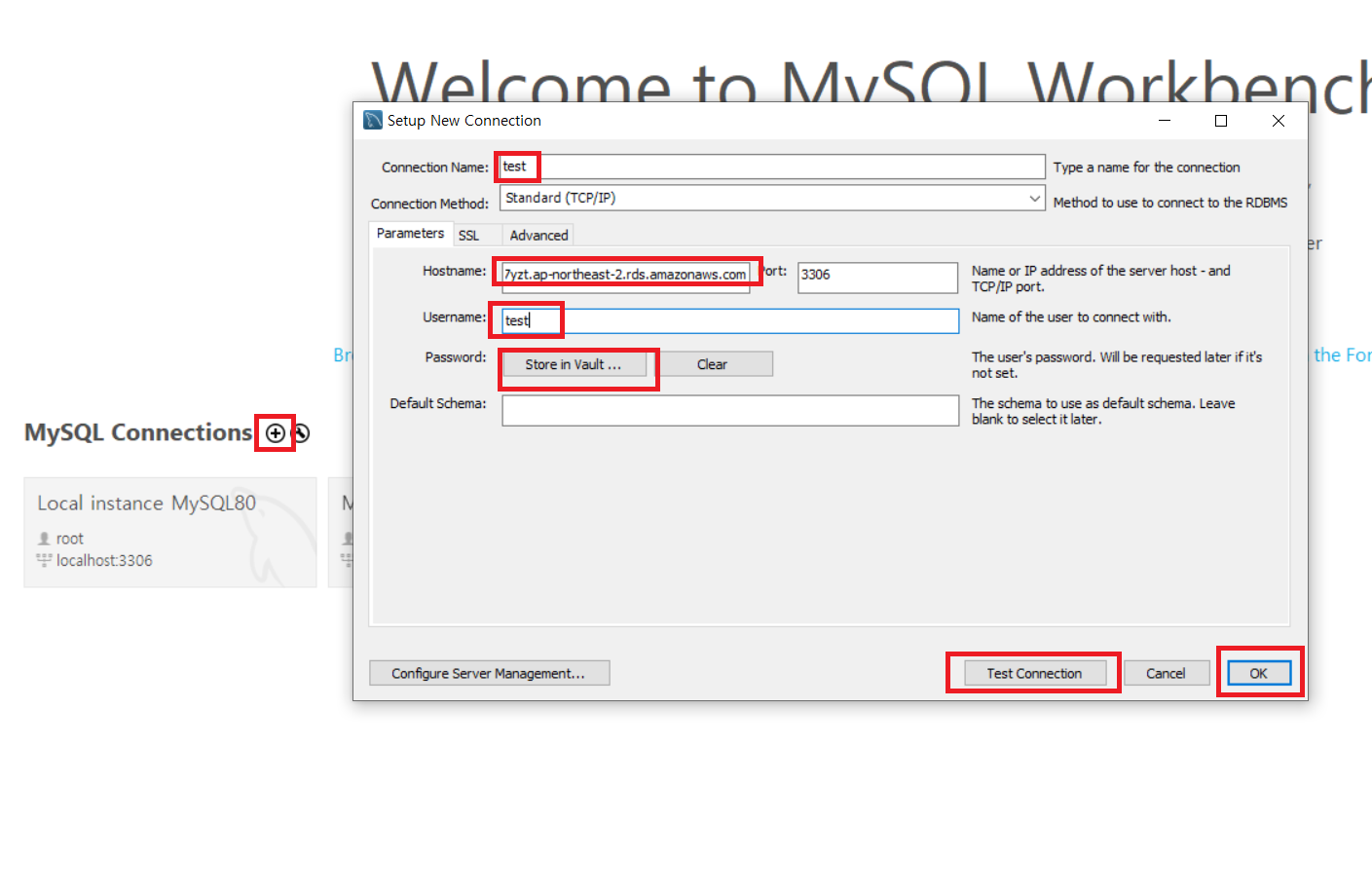1372x895 pixels.
Task: Click the Connection Name input field
Action: click(x=772, y=167)
